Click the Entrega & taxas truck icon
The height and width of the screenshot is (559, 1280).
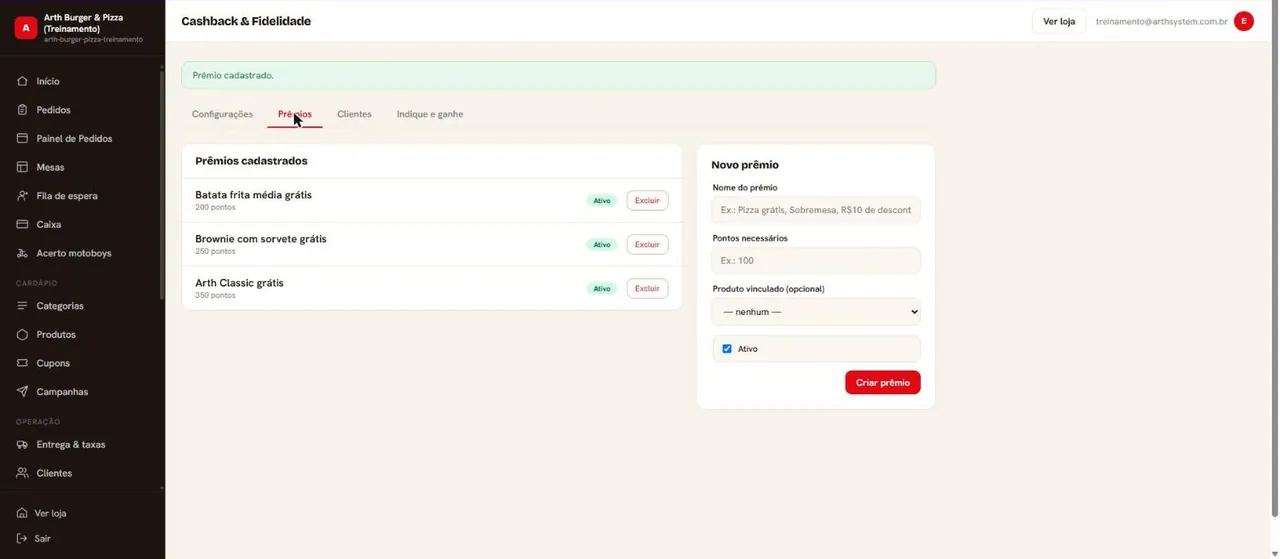pyautogui.click(x=22, y=444)
